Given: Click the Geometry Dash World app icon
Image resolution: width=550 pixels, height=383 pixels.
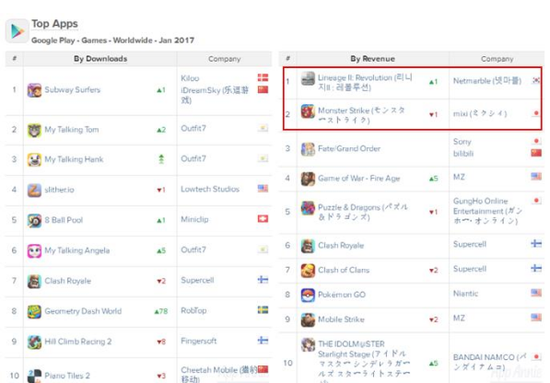Looking at the screenshot, I should 34,311.
